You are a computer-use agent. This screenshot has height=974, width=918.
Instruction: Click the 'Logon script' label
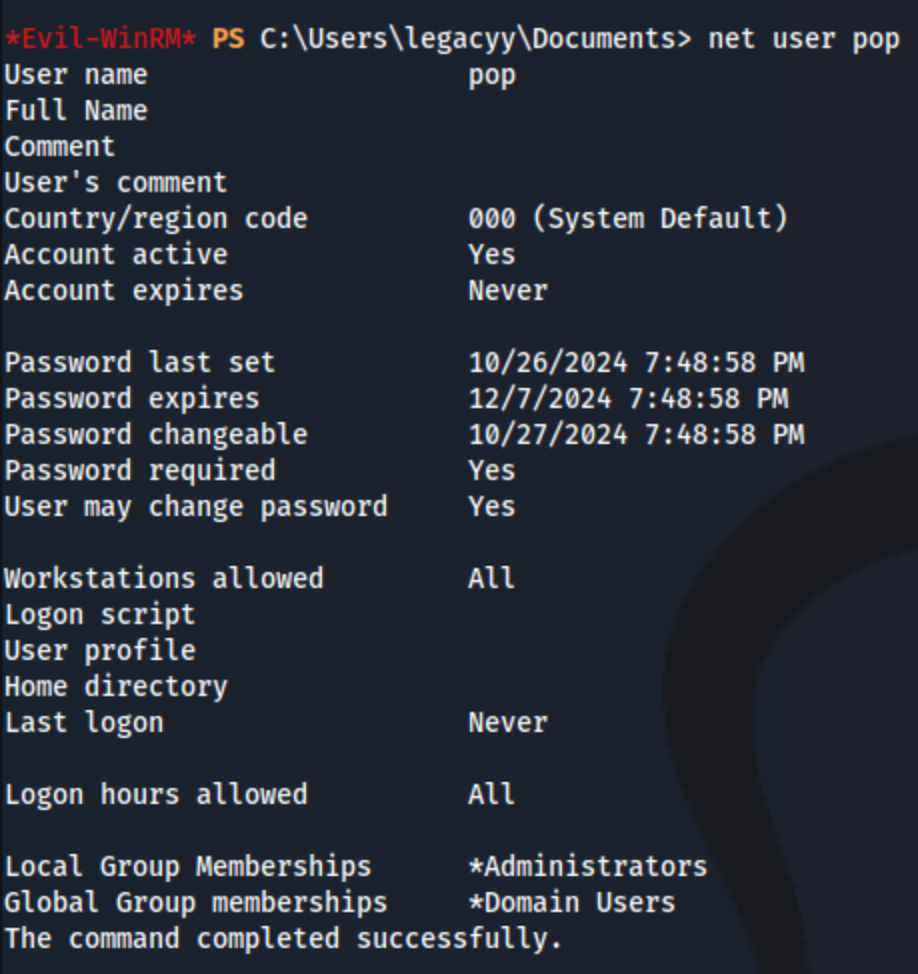tap(100, 616)
